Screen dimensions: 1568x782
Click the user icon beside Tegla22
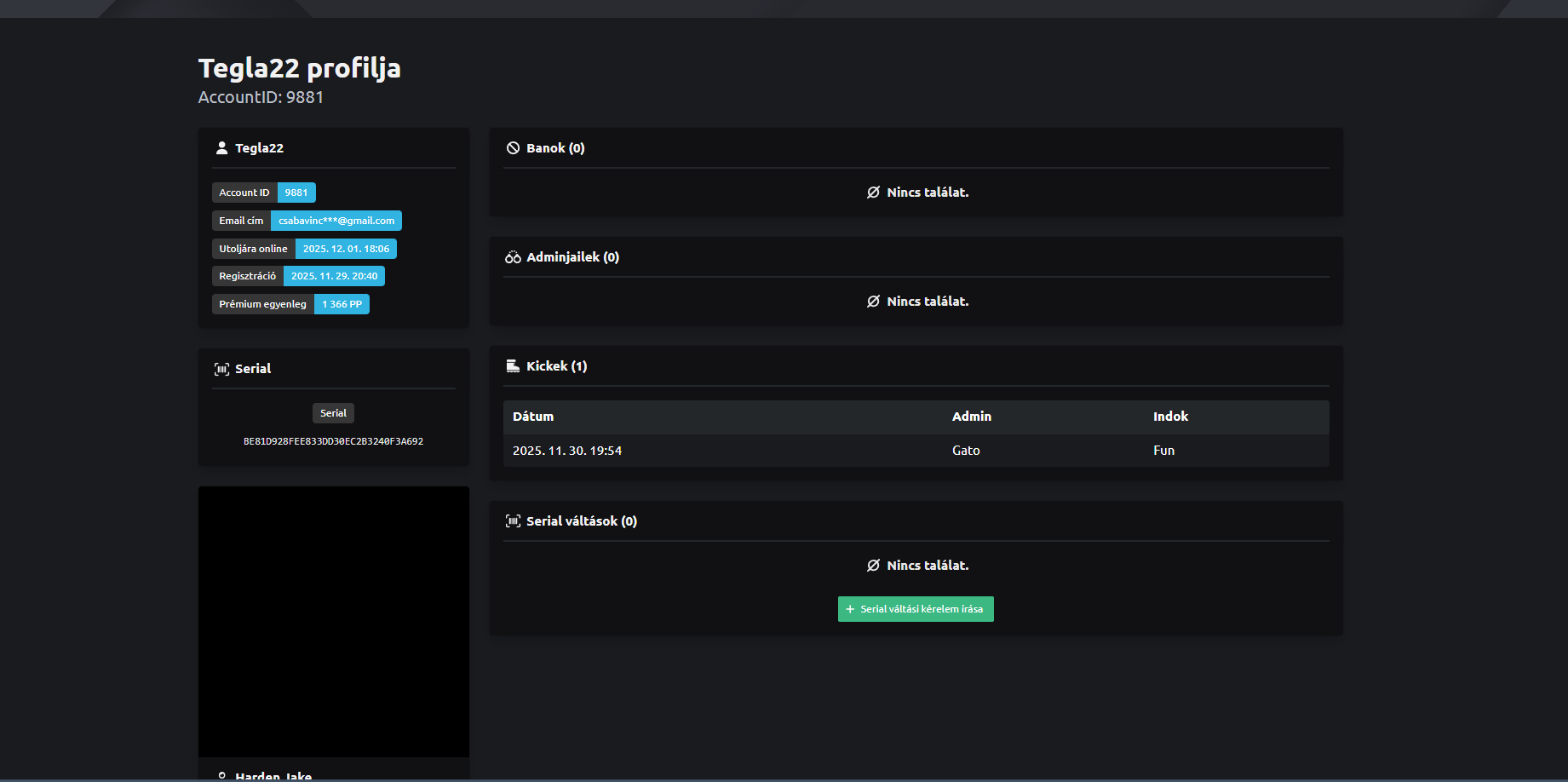coord(221,148)
